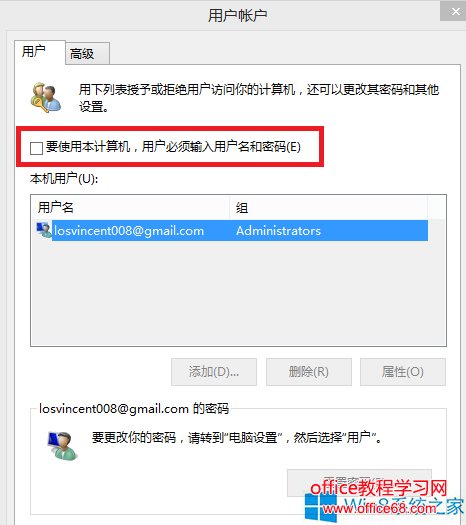This screenshot has height=525, width=466.
Task: Click the partially hidden reset password button
Action: pos(359,483)
